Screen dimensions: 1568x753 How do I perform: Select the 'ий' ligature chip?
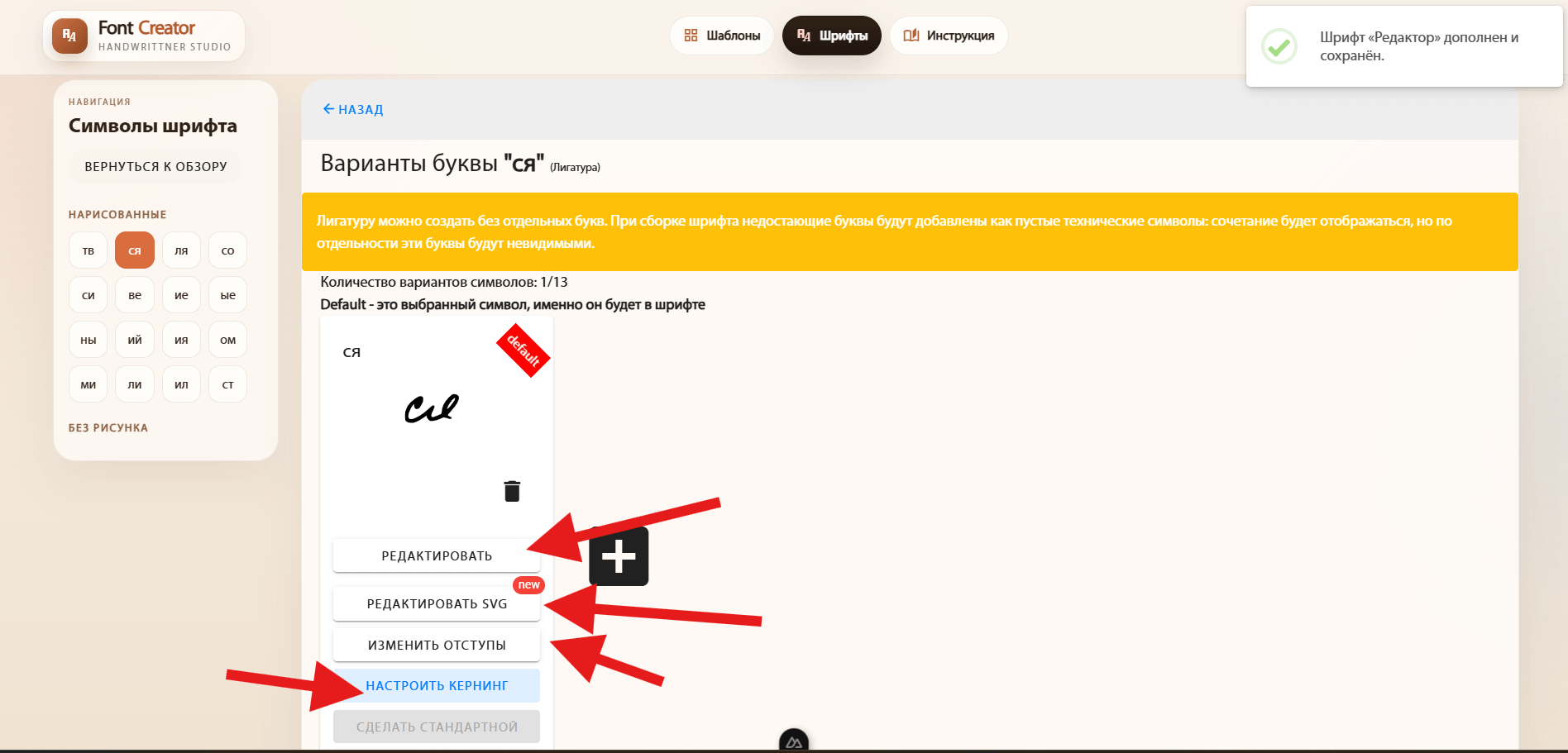135,340
